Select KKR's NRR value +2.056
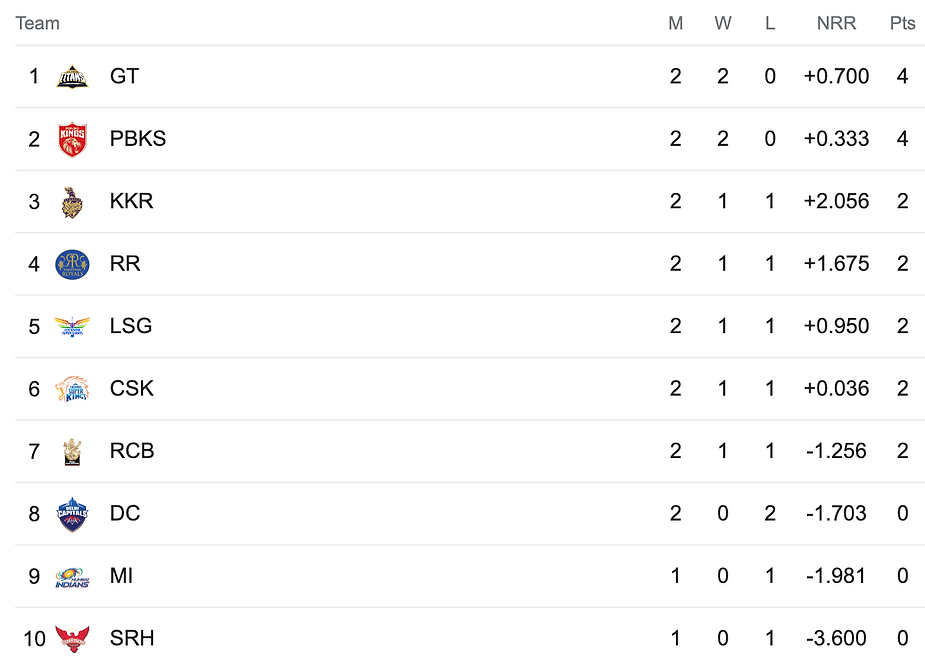 [x=836, y=201]
